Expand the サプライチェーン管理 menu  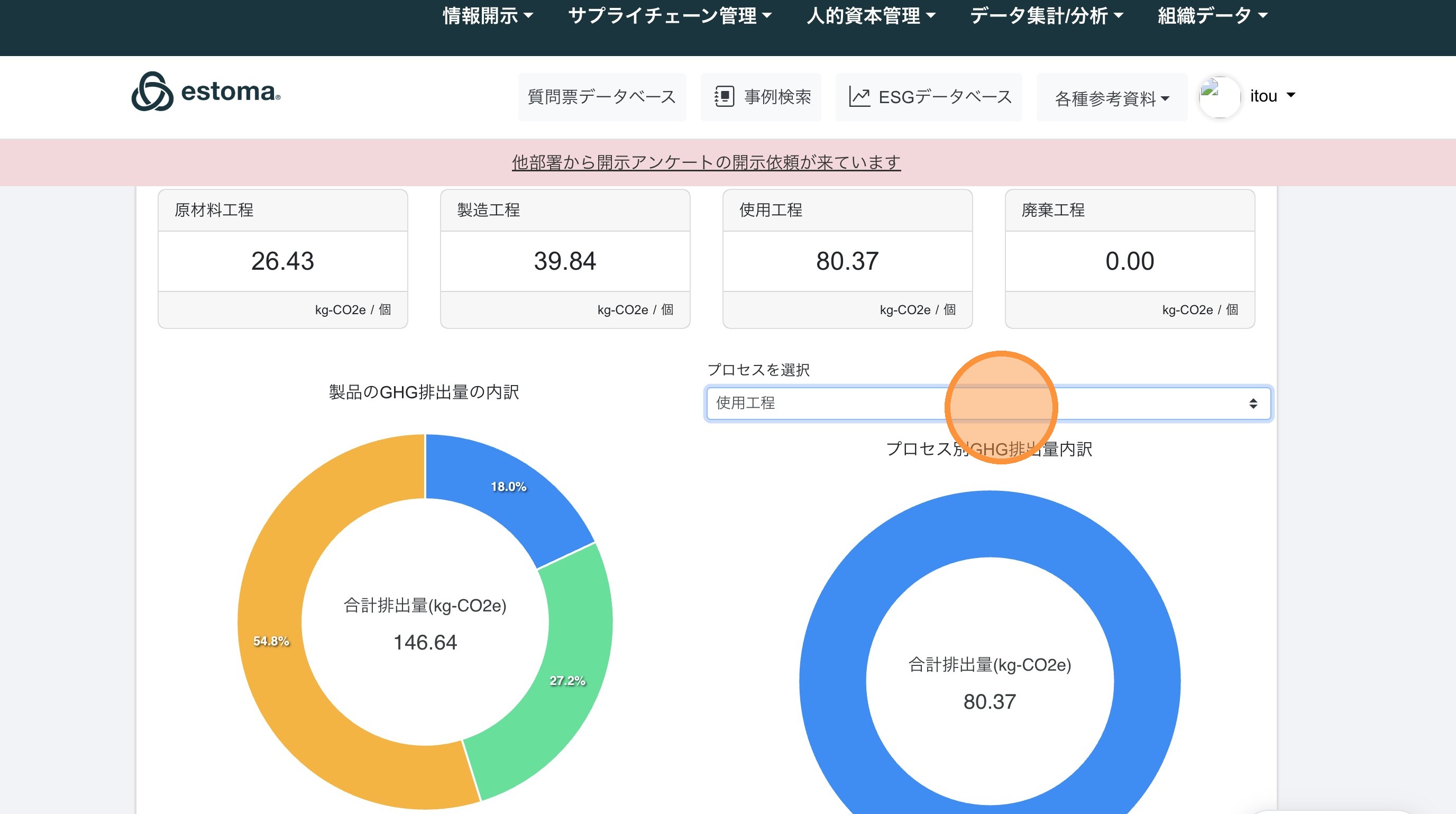[x=669, y=16]
